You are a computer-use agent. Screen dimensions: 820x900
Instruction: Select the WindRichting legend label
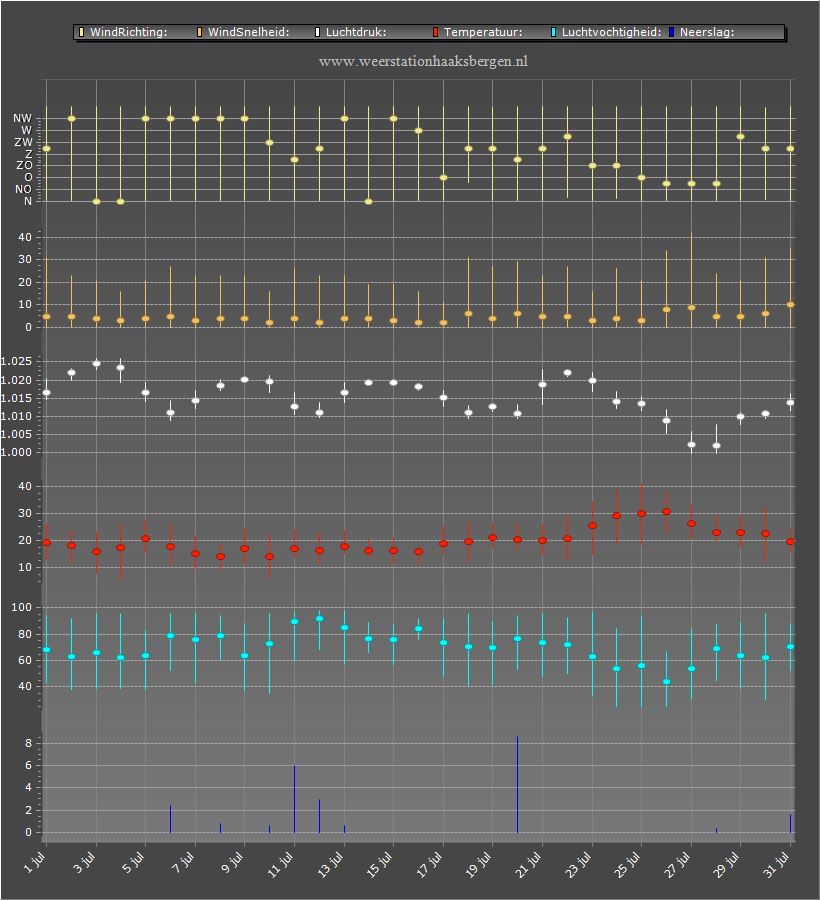pyautogui.click(x=129, y=32)
